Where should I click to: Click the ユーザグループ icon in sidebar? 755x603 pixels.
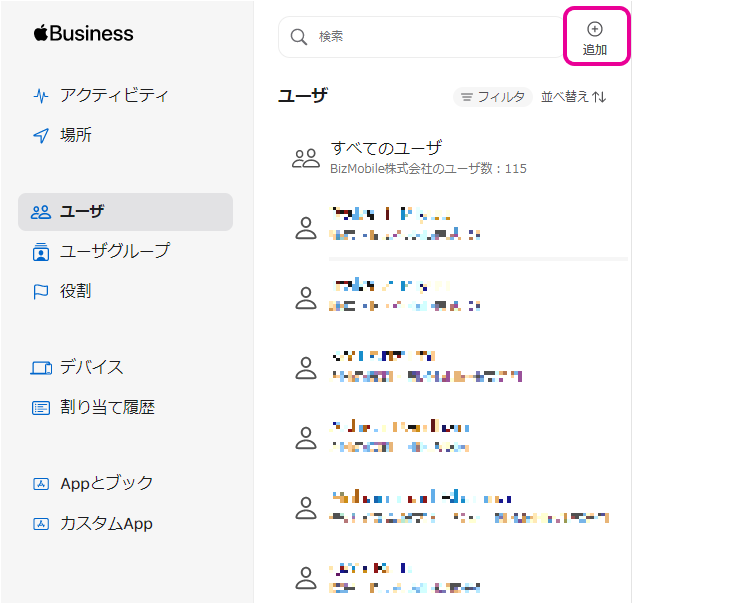coord(41,251)
